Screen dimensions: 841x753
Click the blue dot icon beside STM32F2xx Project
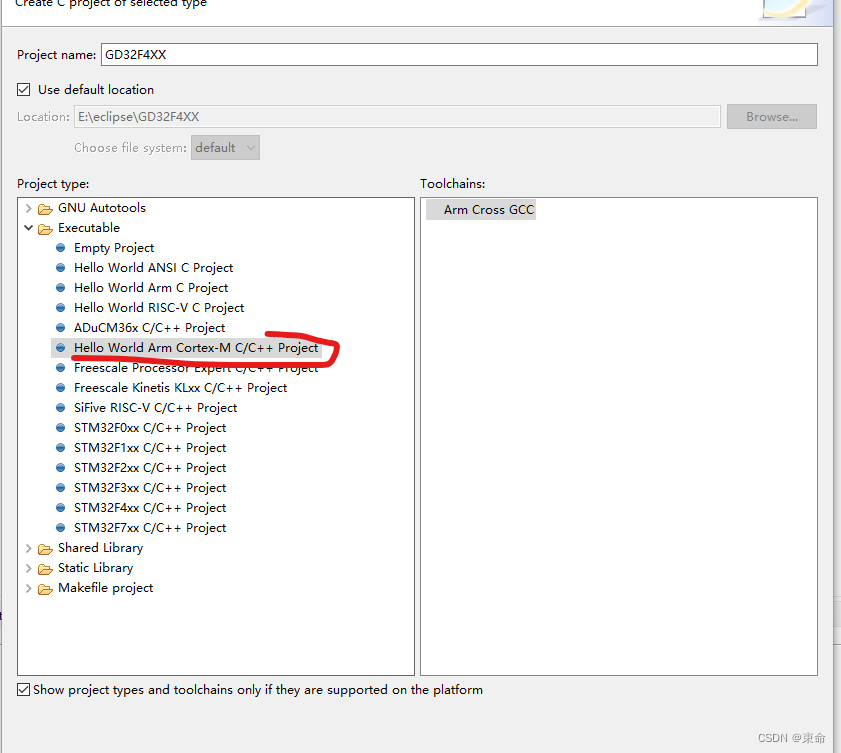[x=61, y=468]
